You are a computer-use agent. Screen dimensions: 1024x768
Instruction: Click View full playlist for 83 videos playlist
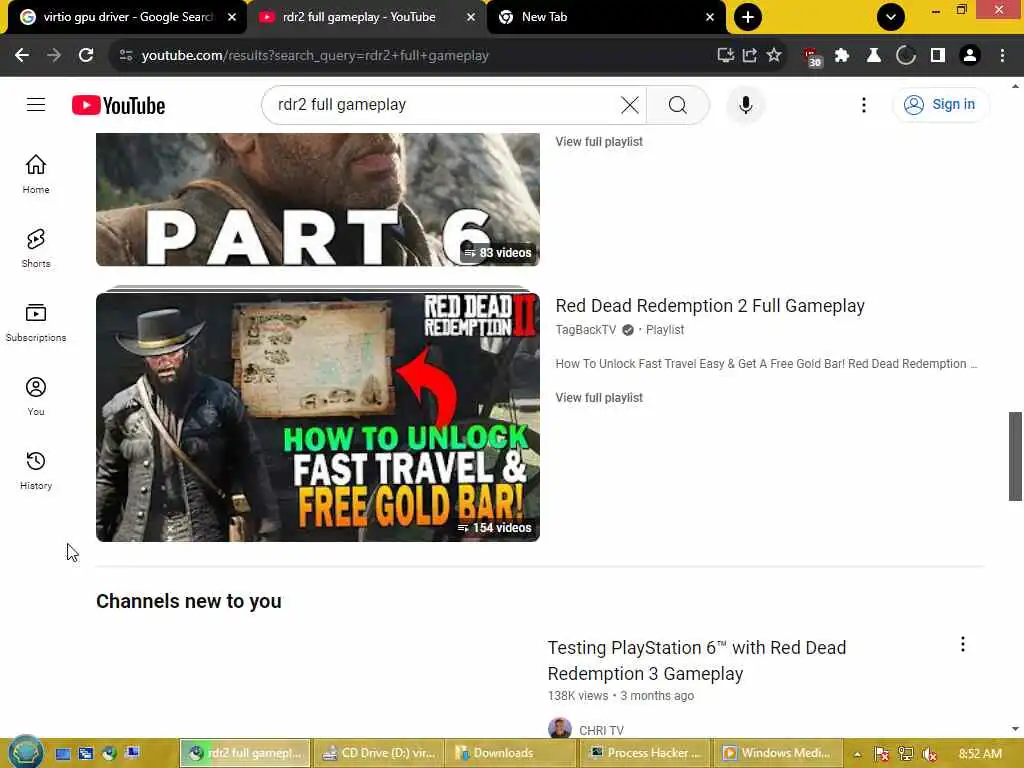(x=599, y=142)
